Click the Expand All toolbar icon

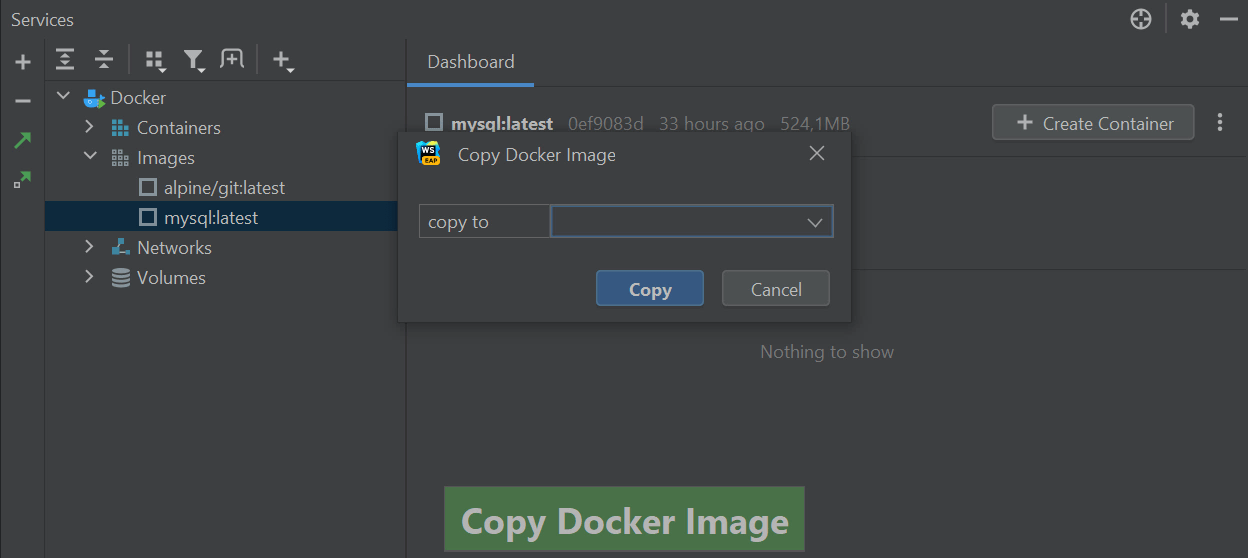[65, 60]
